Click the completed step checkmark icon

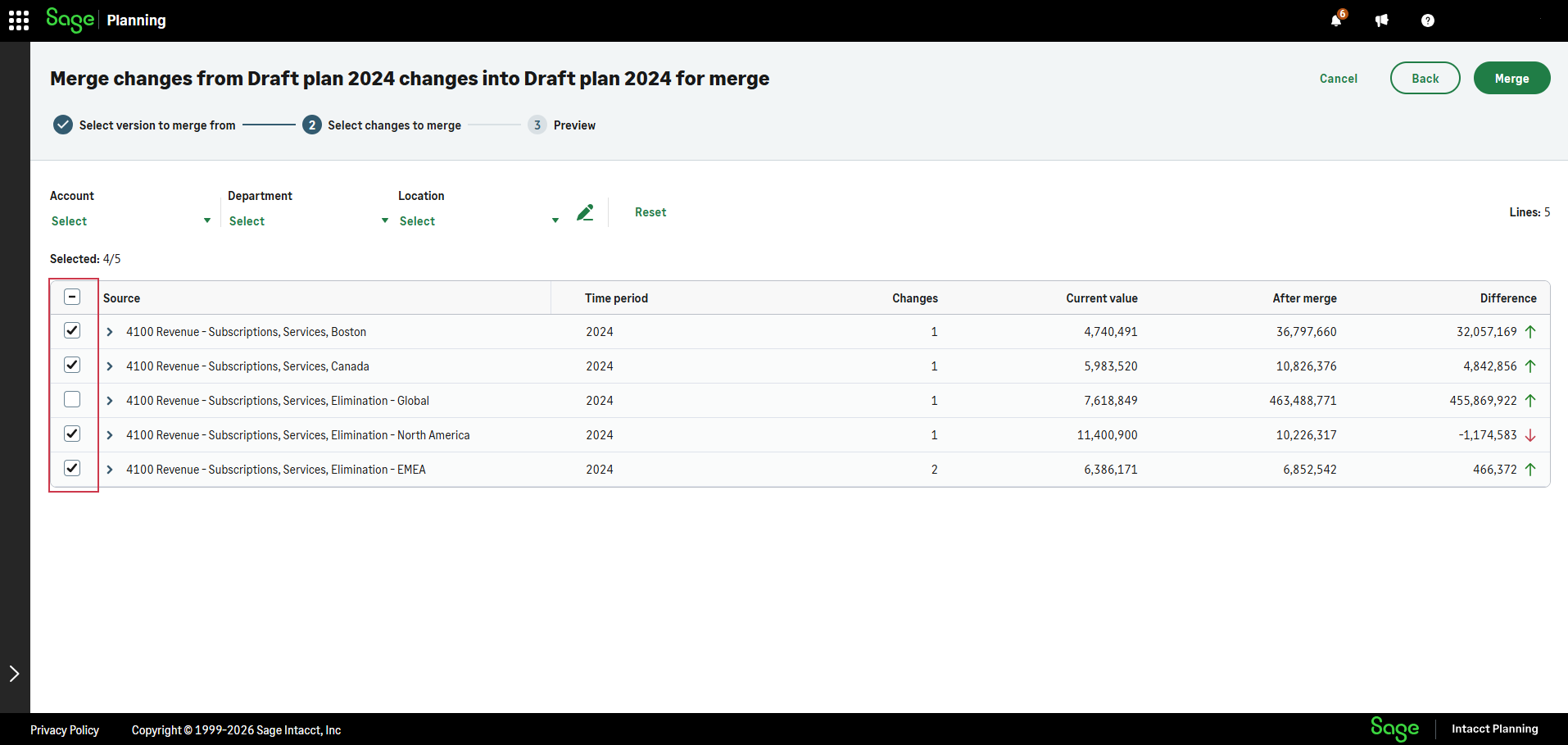point(63,125)
